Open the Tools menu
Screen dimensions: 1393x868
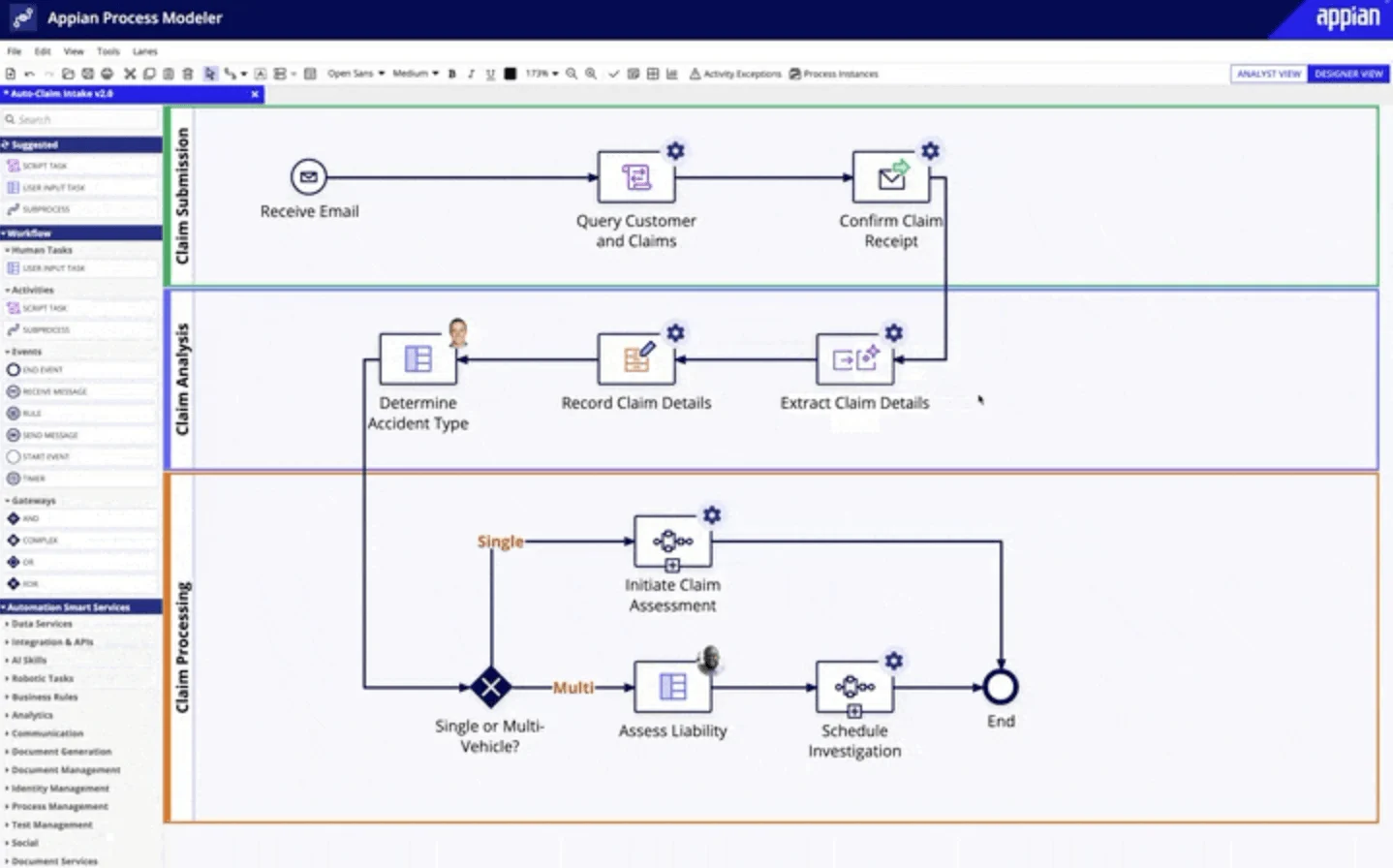pyautogui.click(x=108, y=51)
